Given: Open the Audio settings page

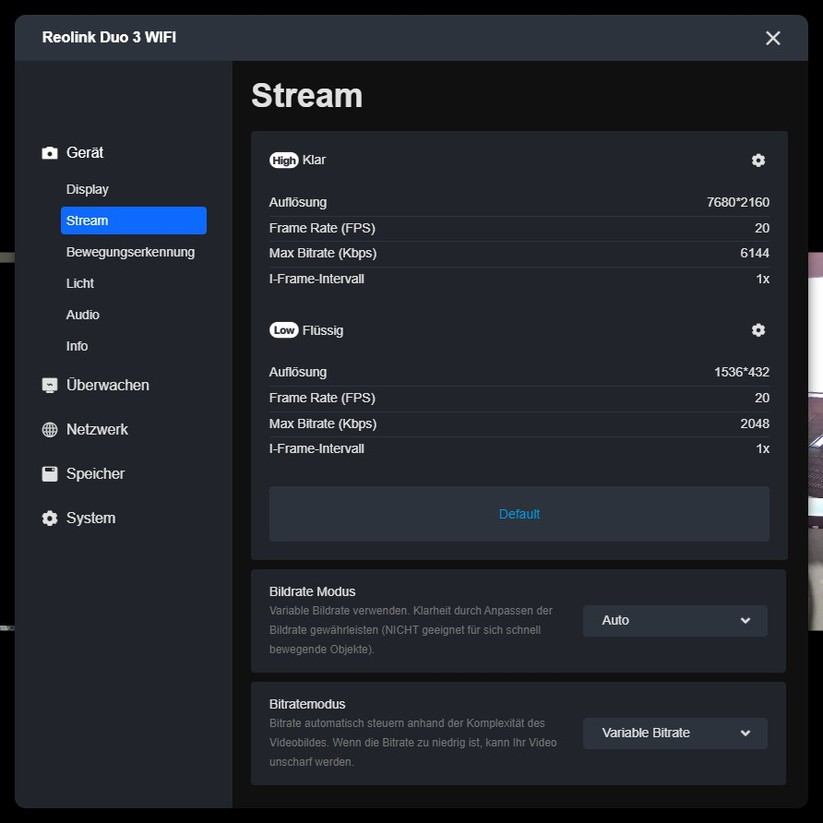Looking at the screenshot, I should [82, 314].
